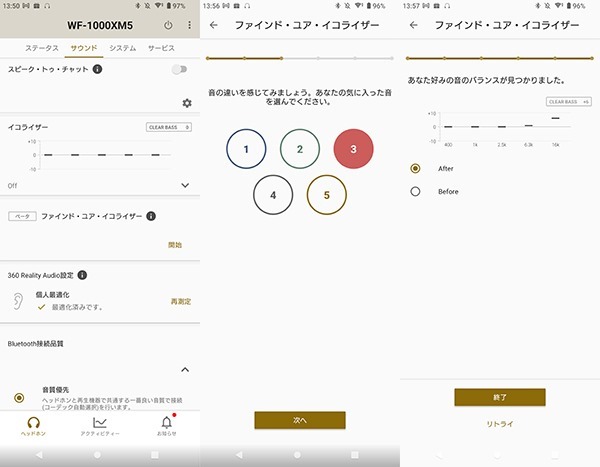The image size is (600, 467).
Task: Tap the power icon beside WF-1000XM5
Action: pos(168,25)
